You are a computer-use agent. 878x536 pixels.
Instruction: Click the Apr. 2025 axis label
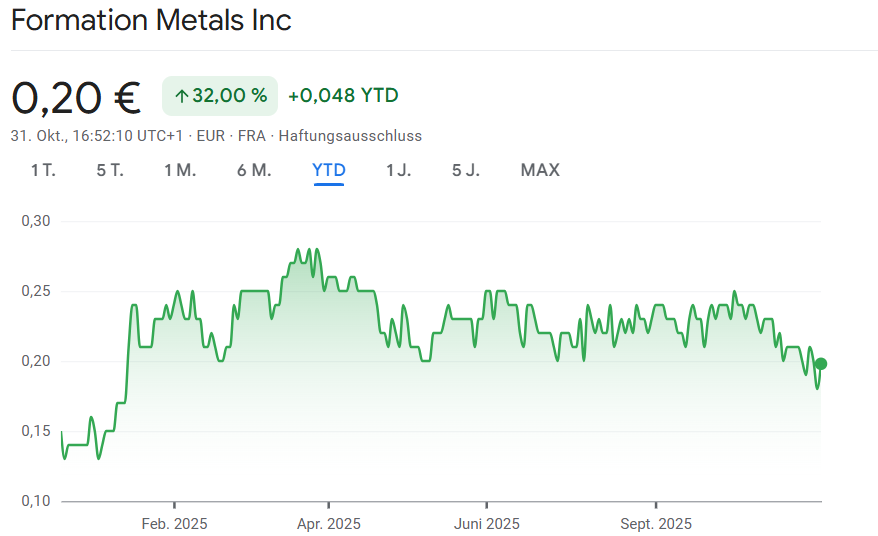[x=329, y=524]
